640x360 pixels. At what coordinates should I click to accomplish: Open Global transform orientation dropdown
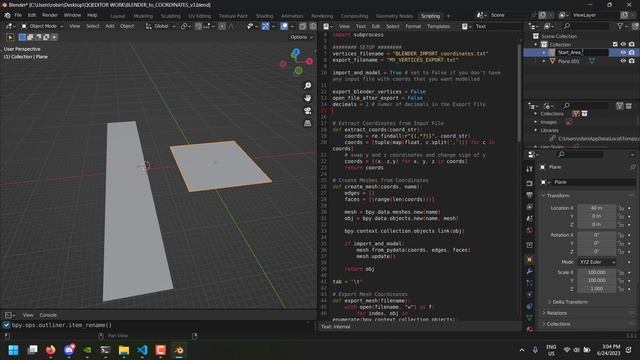click(160, 26)
